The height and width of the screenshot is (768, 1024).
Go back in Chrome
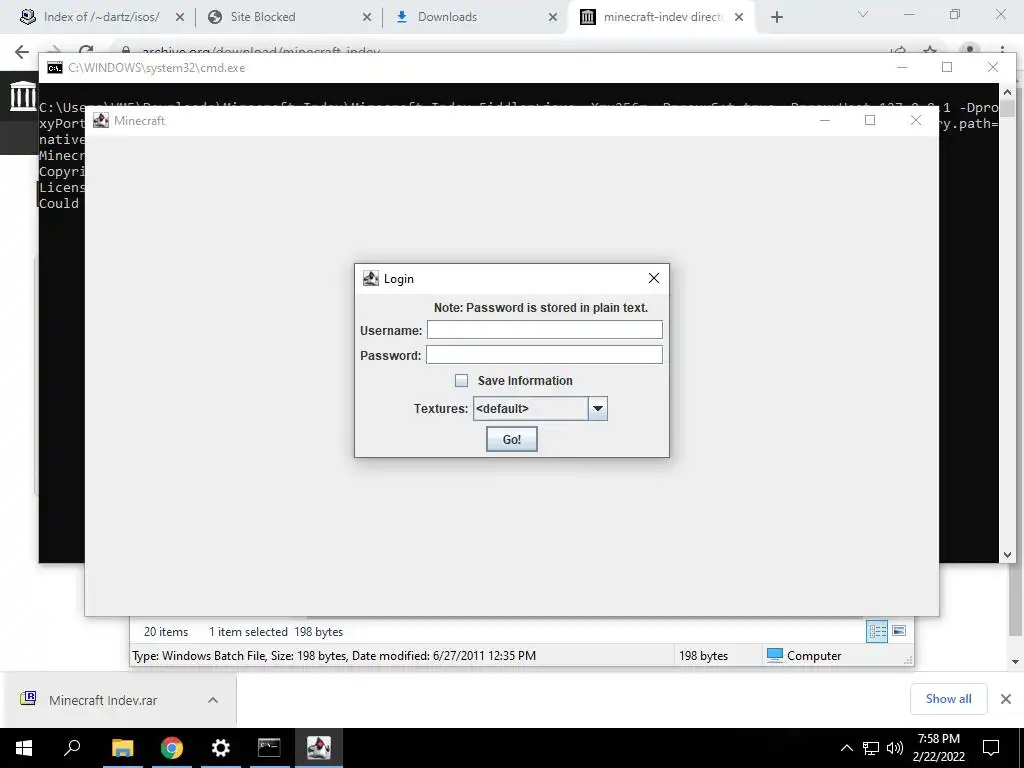(22, 52)
